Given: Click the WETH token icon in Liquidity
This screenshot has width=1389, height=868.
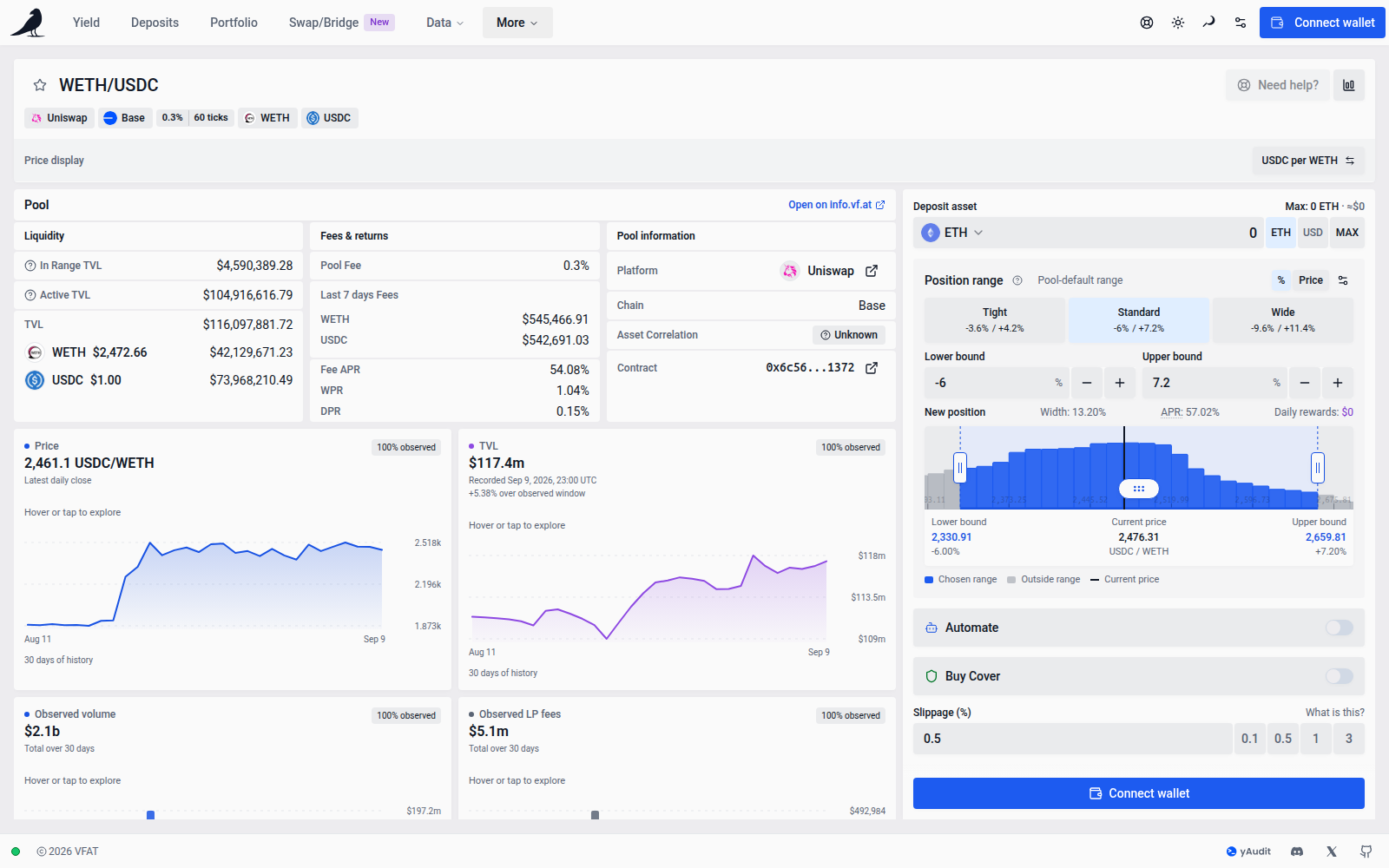Looking at the screenshot, I should (x=35, y=352).
